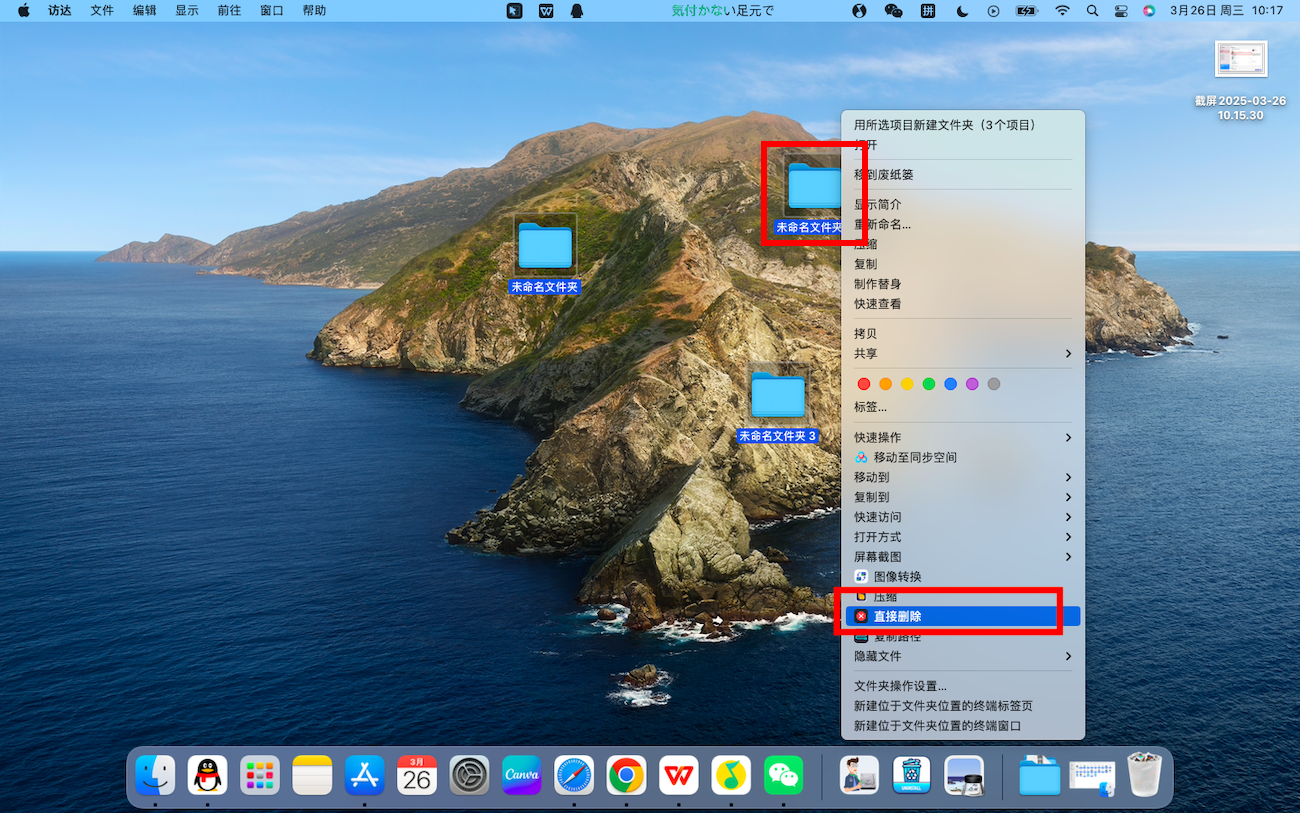Open QQ Music in the Dock
This screenshot has width=1300, height=813.
tap(731, 775)
